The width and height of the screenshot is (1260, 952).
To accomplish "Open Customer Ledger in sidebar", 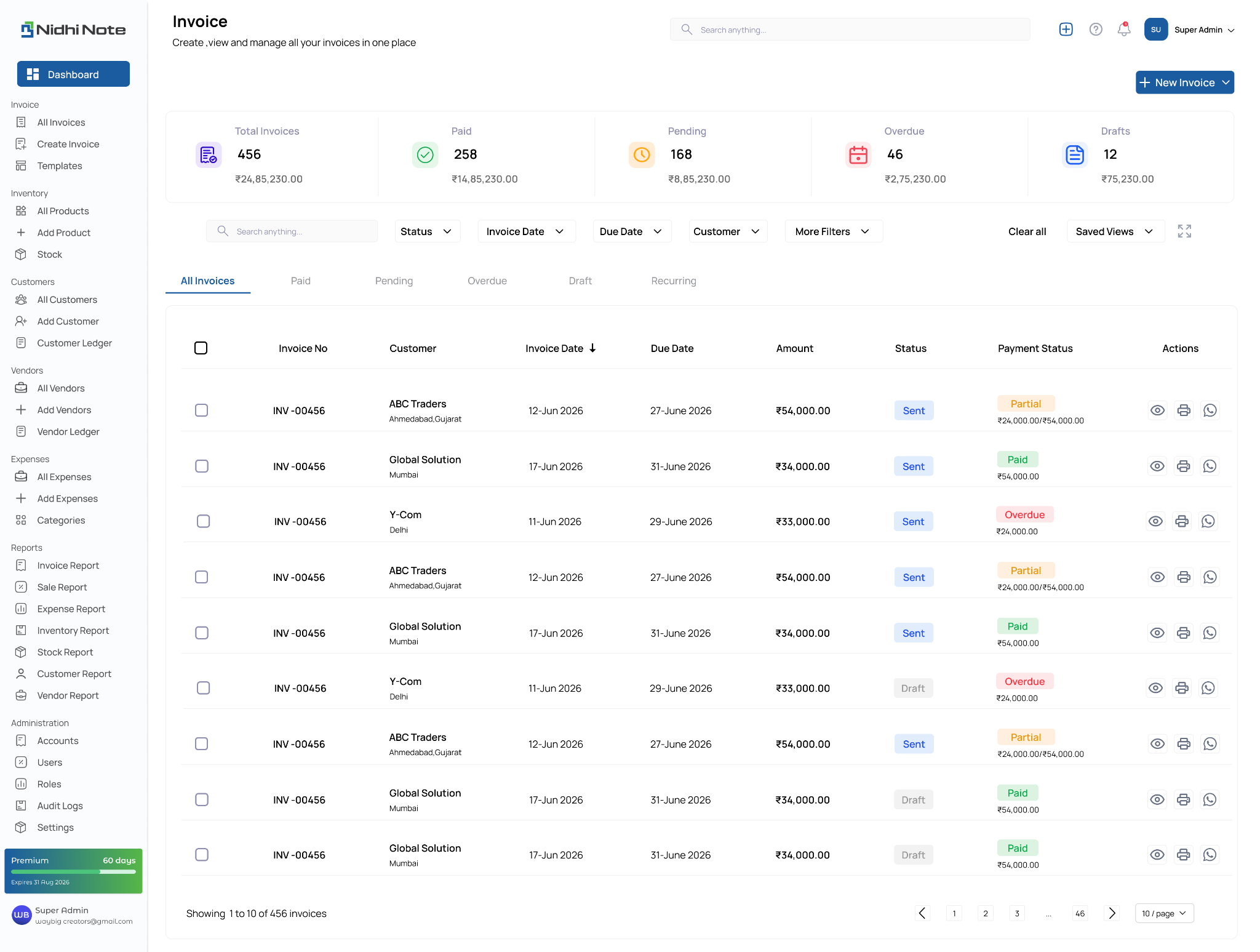I will [74, 343].
